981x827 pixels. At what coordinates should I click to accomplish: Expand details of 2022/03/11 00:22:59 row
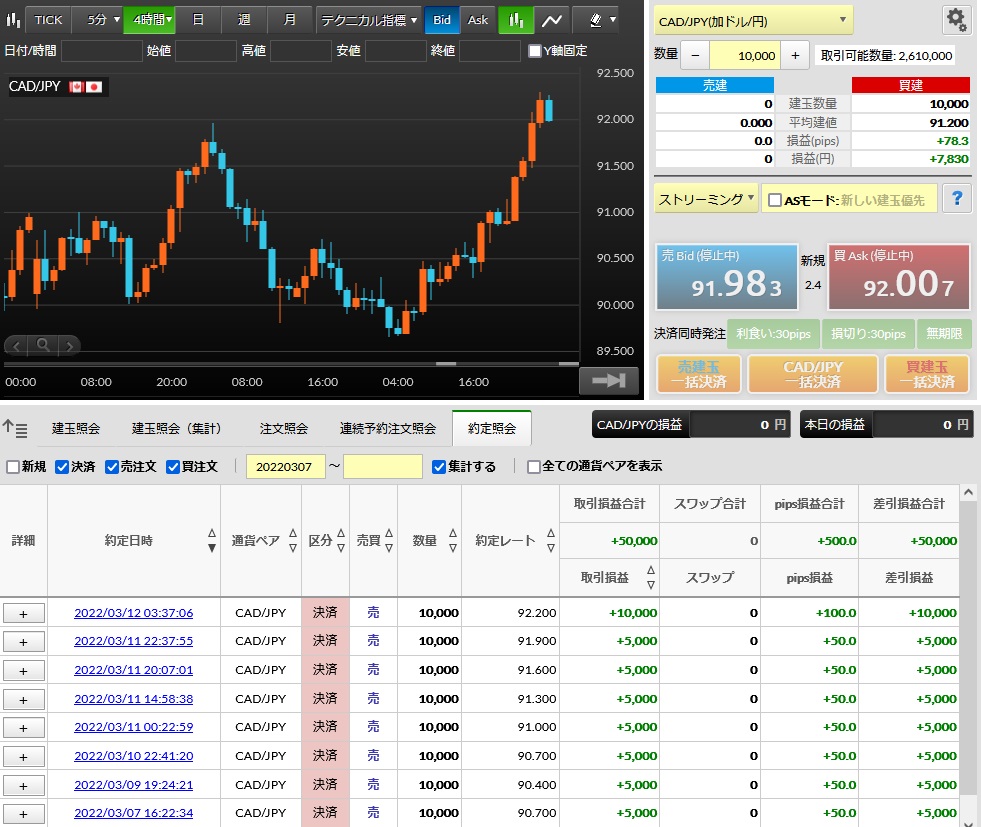[24, 728]
